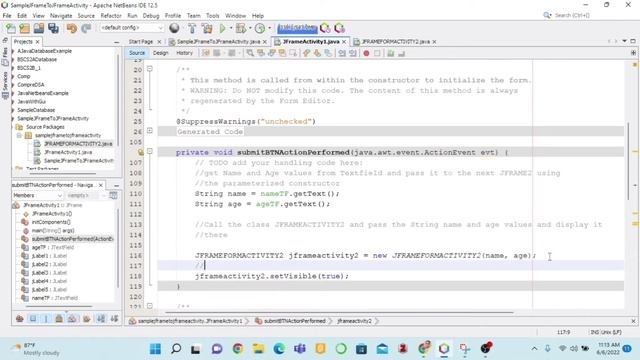Click the Profile Project clock icon
640x360 pixels.
pos(260,28)
